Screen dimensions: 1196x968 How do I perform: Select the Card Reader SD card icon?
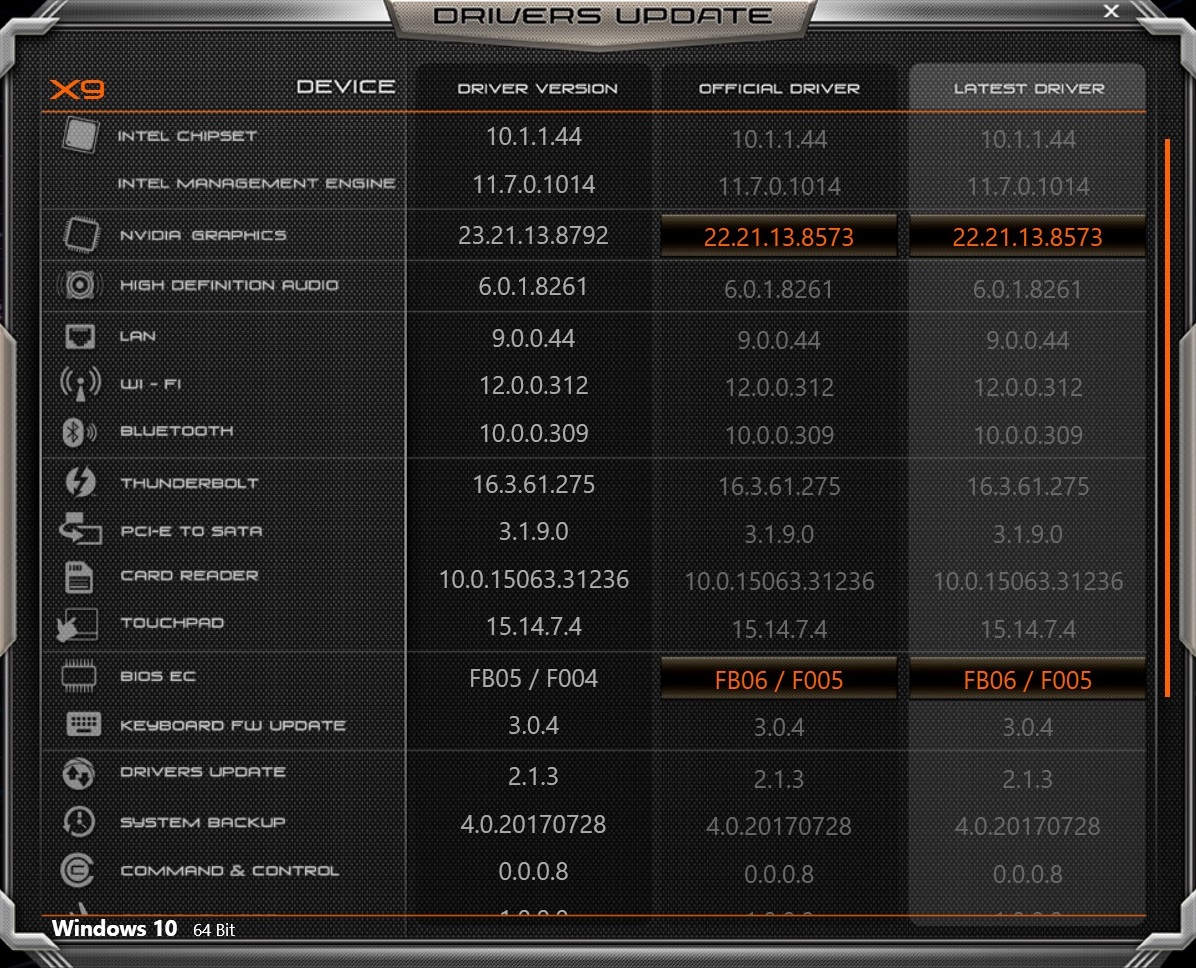79,577
